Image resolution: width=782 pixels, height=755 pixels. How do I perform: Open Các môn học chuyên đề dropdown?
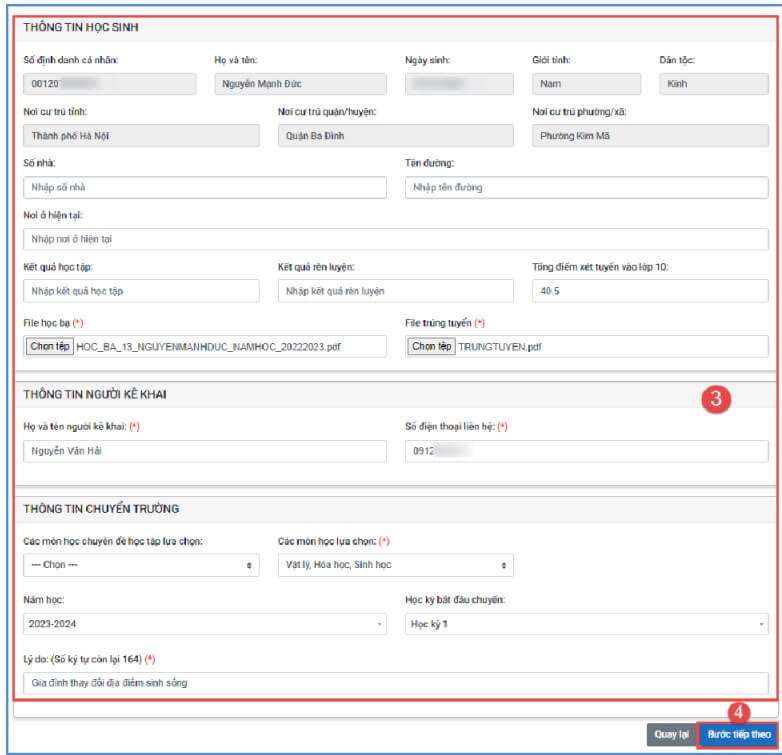pyautogui.click(x=141, y=566)
